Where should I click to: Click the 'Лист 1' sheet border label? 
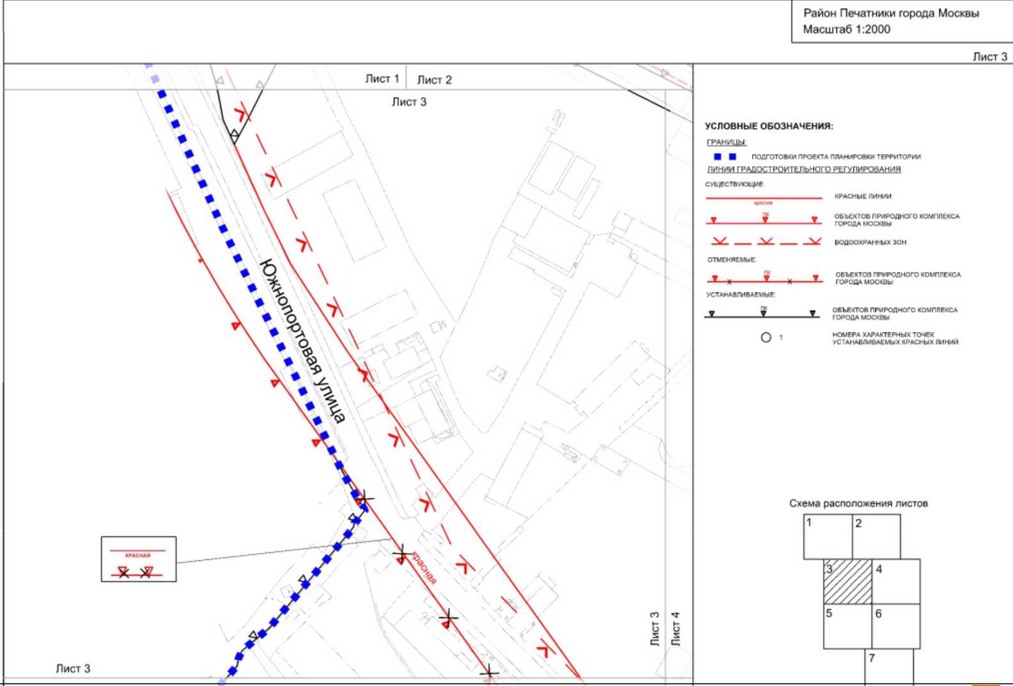[x=382, y=79]
